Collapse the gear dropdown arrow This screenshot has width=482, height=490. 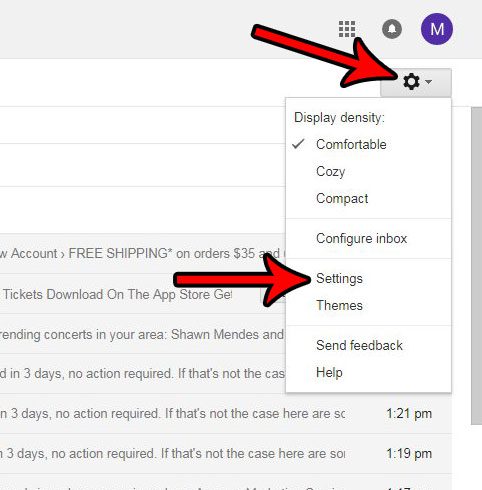(x=429, y=82)
